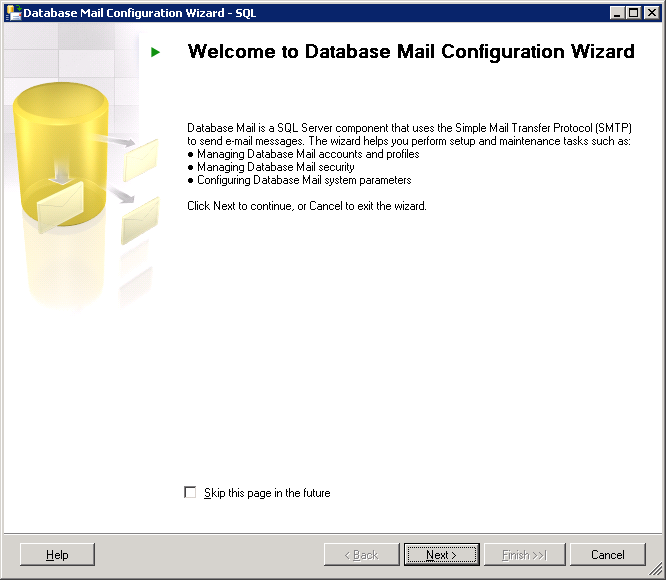The image size is (666, 580).
Task: Click the lowest envelope right of the cylinder
Action: [140, 220]
